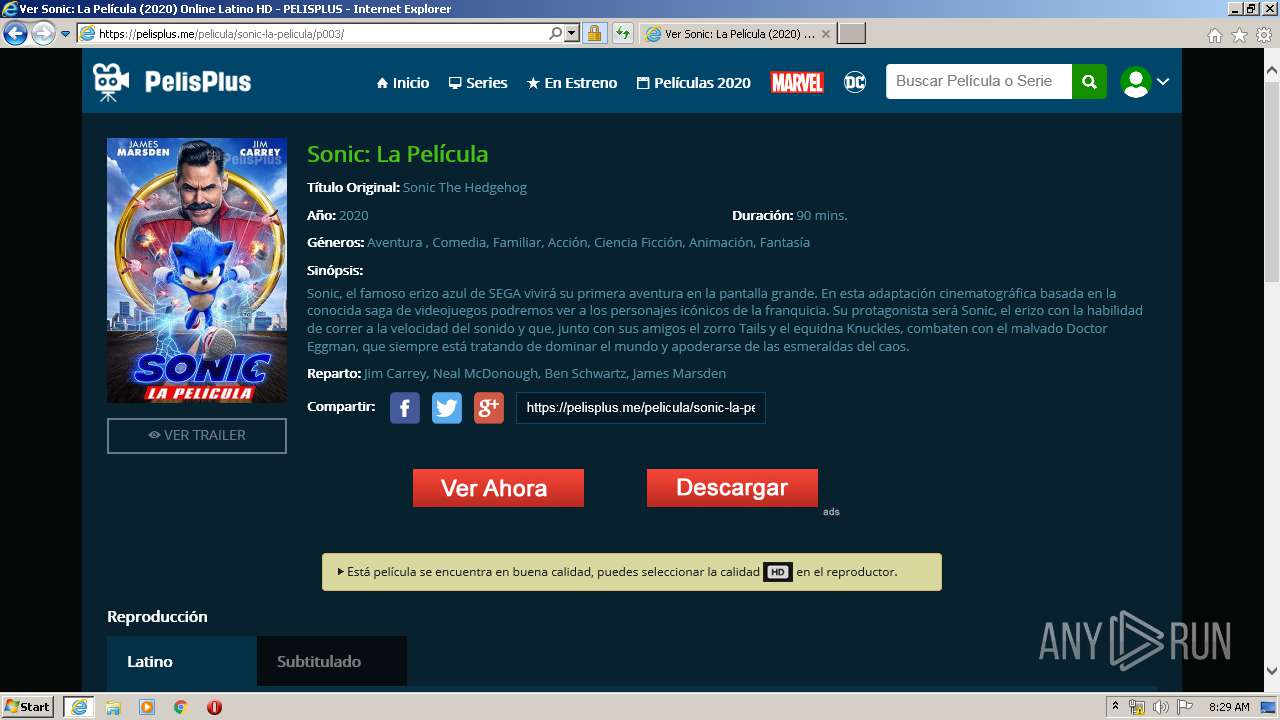The height and width of the screenshot is (720, 1280).
Task: Open the browser Home icon
Action: coord(1214,35)
